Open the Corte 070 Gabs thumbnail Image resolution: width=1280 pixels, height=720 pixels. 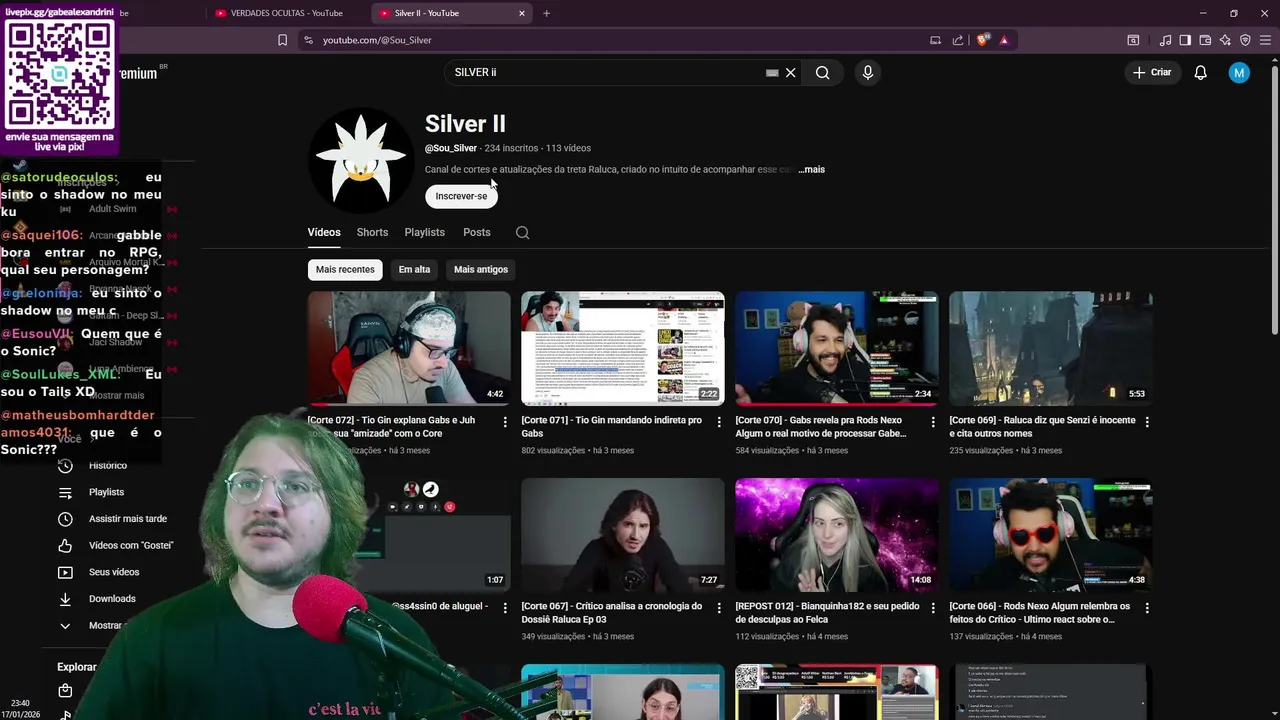pos(837,348)
